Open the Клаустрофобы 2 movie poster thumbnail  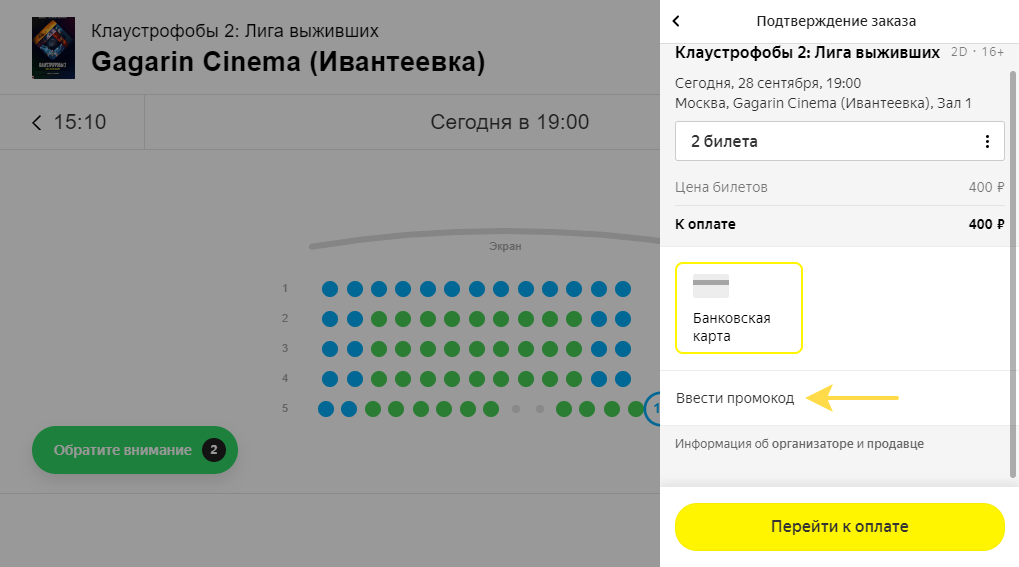click(x=53, y=48)
